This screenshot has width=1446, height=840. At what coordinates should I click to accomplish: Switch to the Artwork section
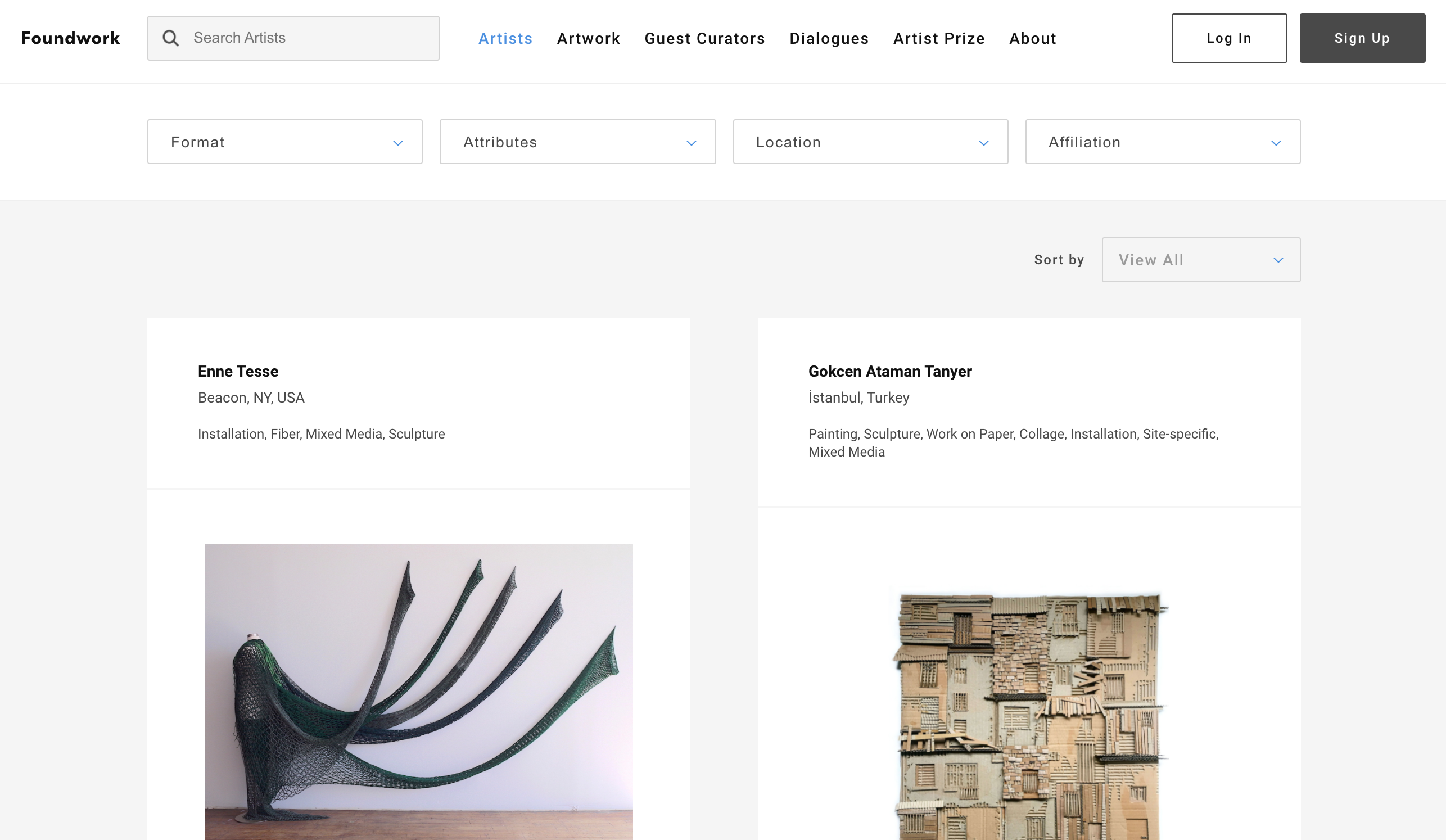(588, 38)
